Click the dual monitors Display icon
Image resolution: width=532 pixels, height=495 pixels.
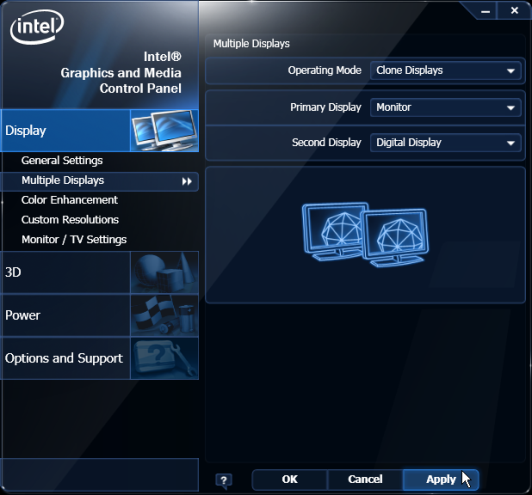coord(165,130)
